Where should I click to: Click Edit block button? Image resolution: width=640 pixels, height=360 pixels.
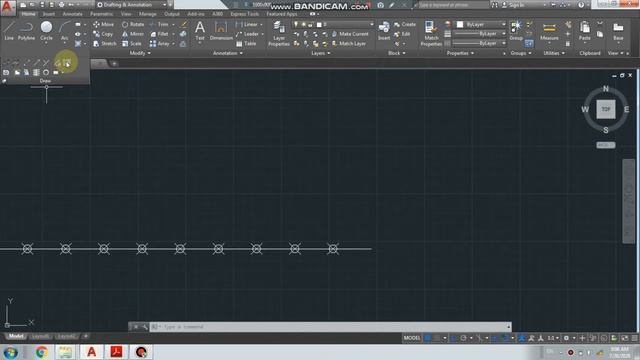[402, 34]
